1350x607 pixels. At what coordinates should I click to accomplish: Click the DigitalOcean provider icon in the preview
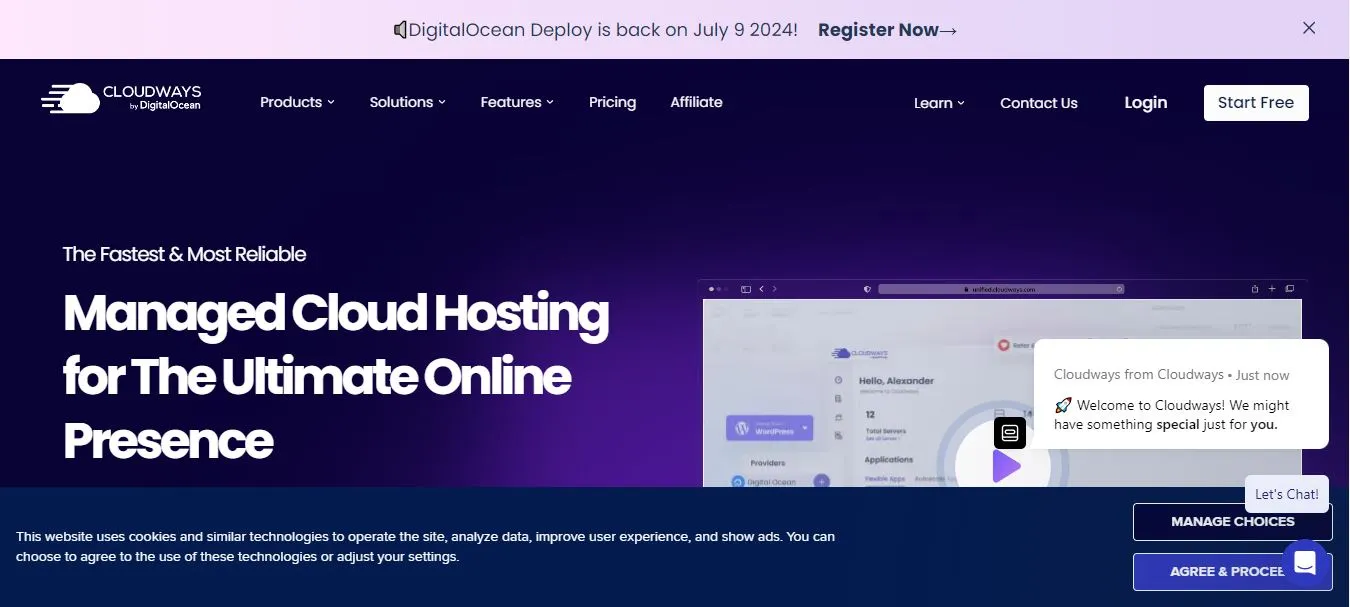[x=739, y=481]
